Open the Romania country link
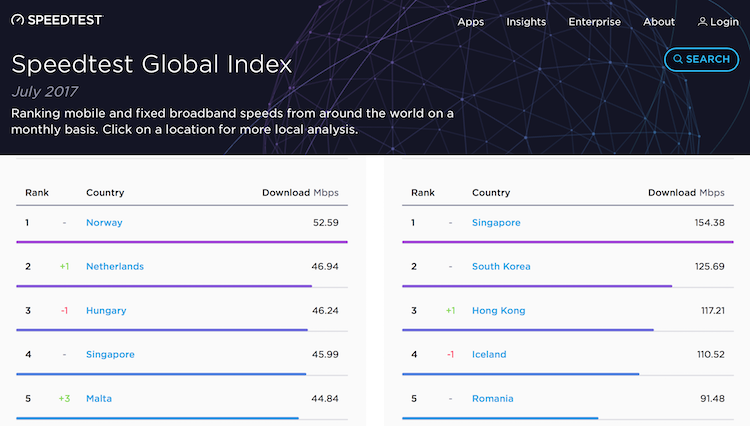This screenshot has height=426, width=750. pos(492,399)
